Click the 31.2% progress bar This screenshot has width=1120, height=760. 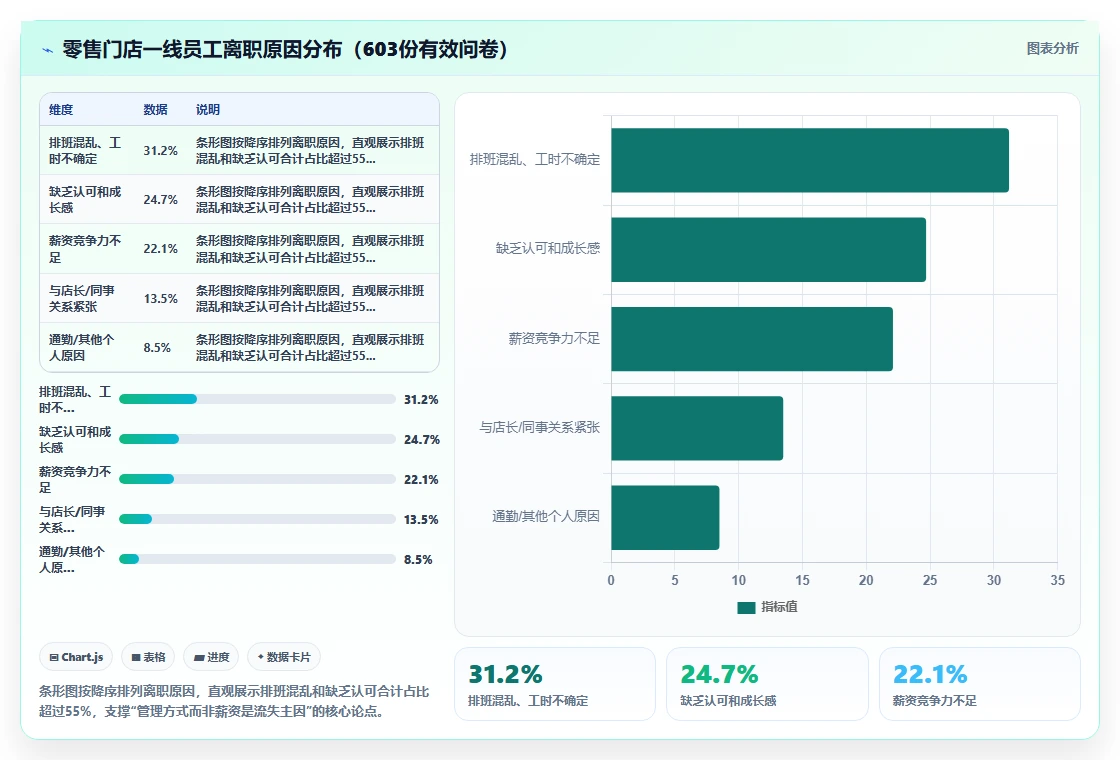[257, 399]
